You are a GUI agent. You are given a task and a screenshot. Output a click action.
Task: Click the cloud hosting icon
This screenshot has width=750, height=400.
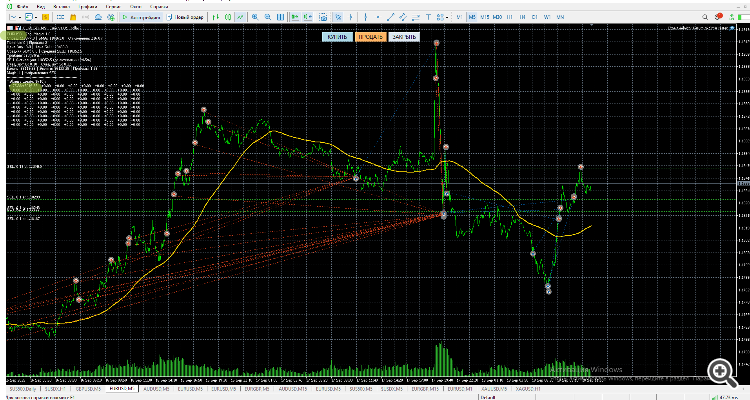98,17
